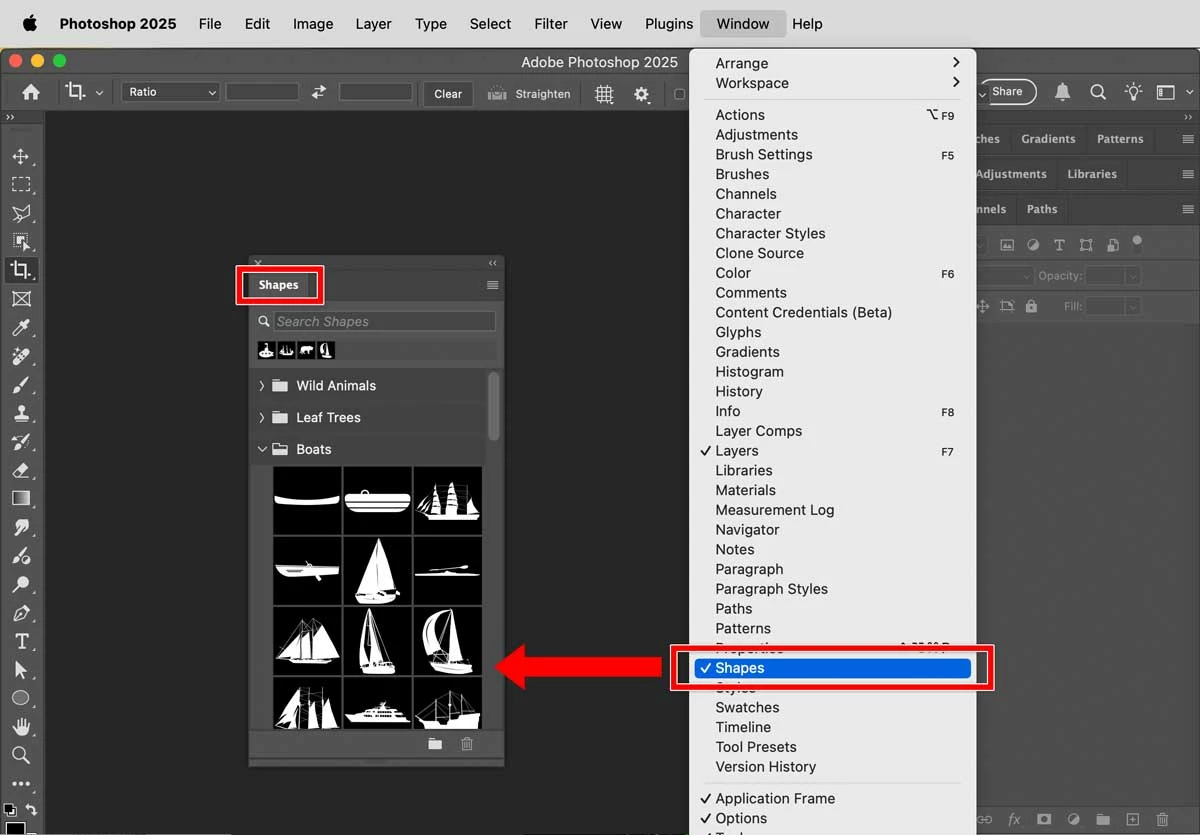Open the Apple menu
1200x835 pixels.
29,23
